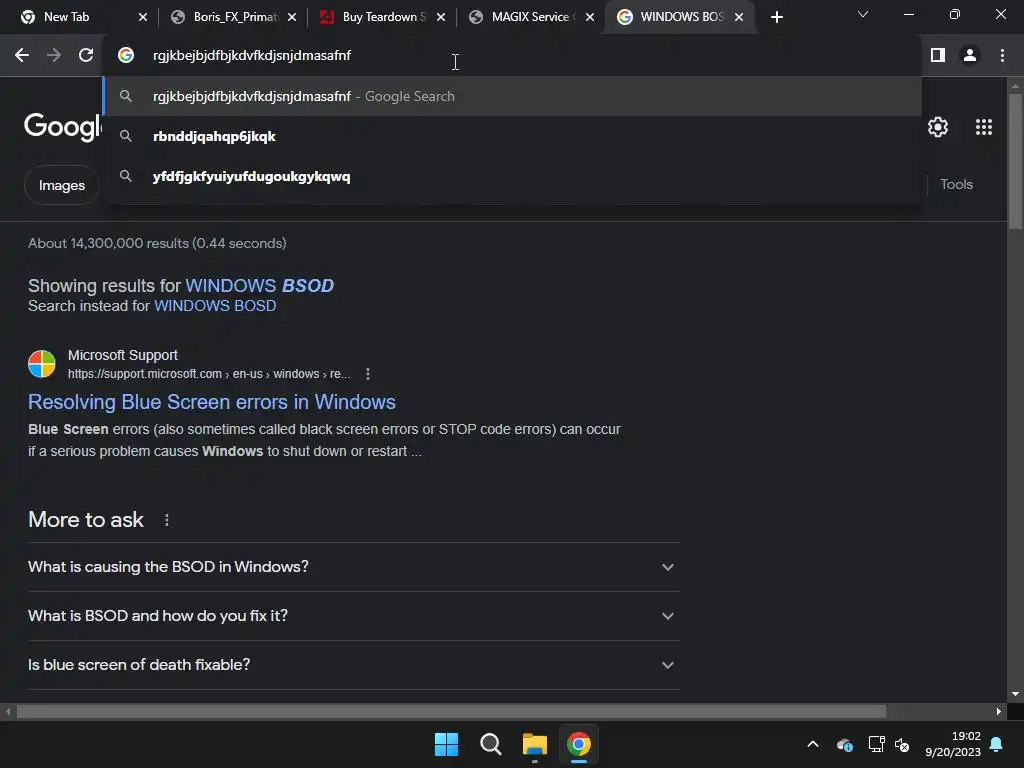
Task: Click the muted volume tray icon
Action: pyautogui.click(x=902, y=744)
